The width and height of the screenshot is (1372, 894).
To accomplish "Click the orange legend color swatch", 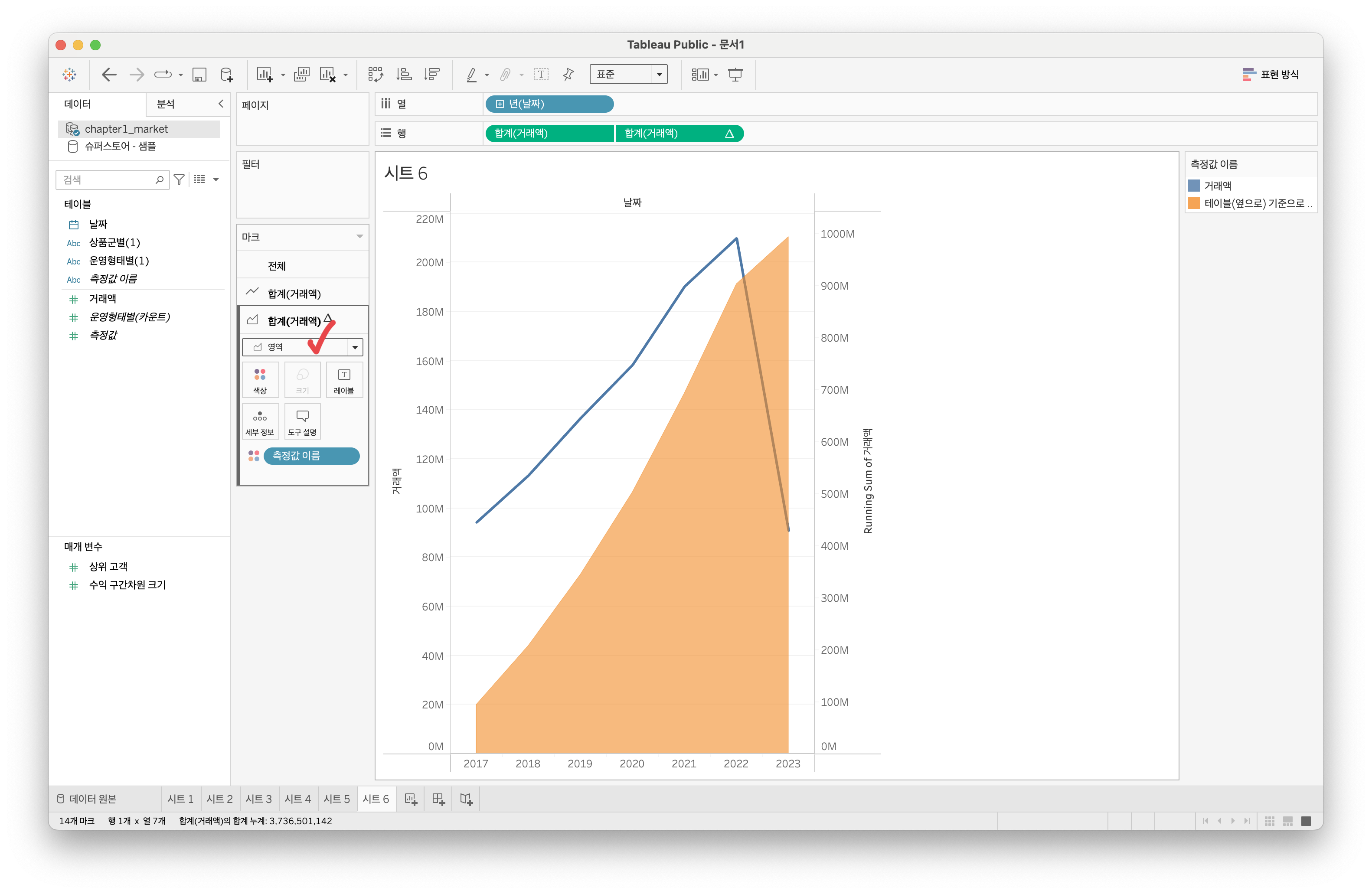I will [x=1194, y=203].
